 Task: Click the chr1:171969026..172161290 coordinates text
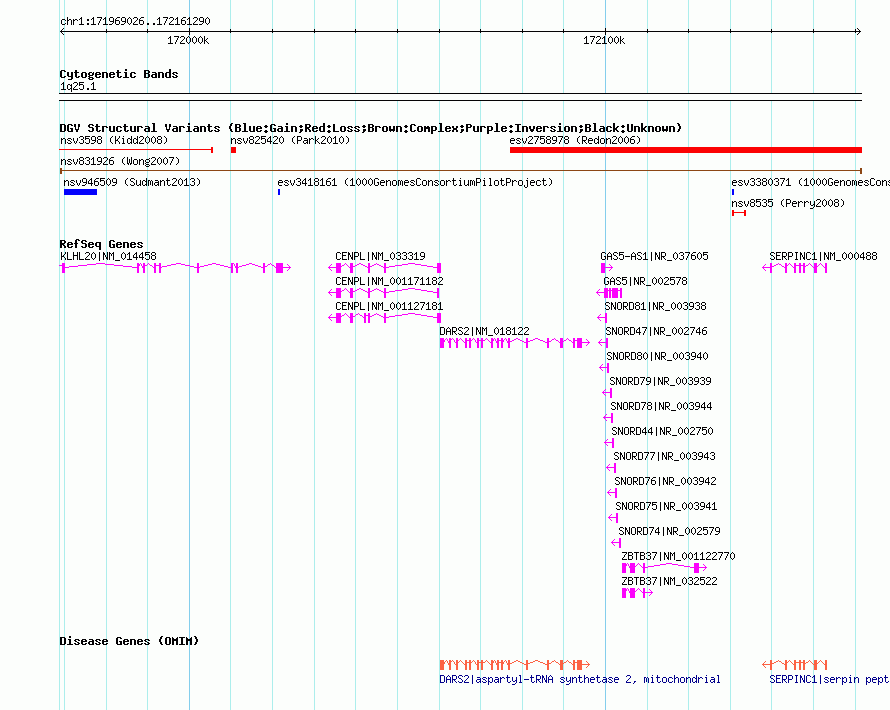click(135, 21)
